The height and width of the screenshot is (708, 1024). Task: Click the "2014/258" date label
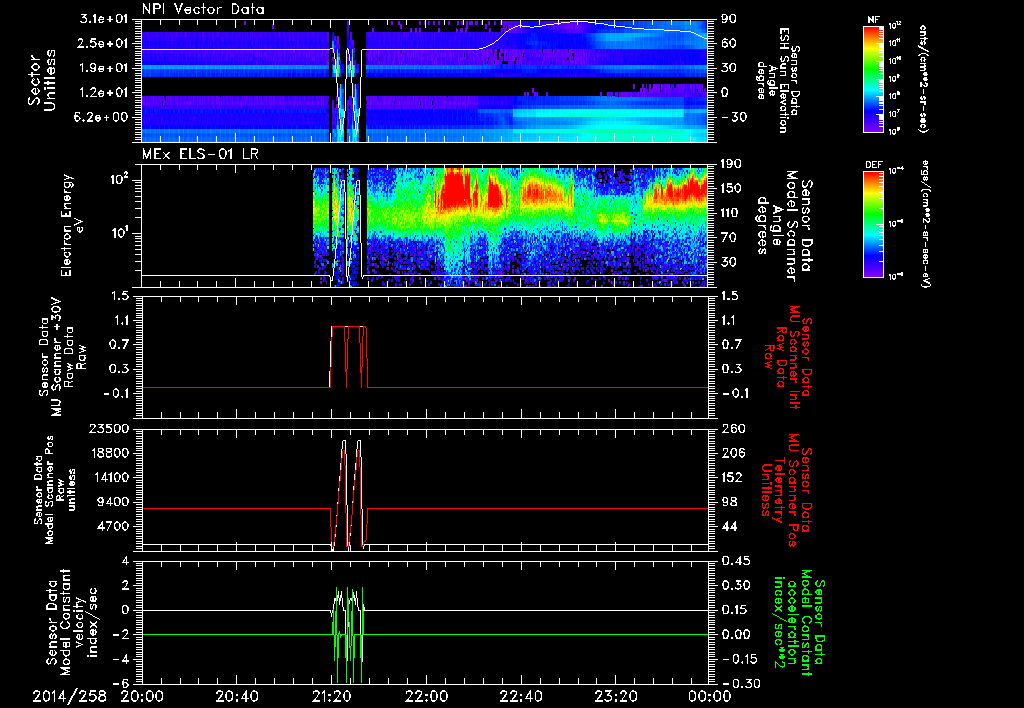(x=70, y=696)
